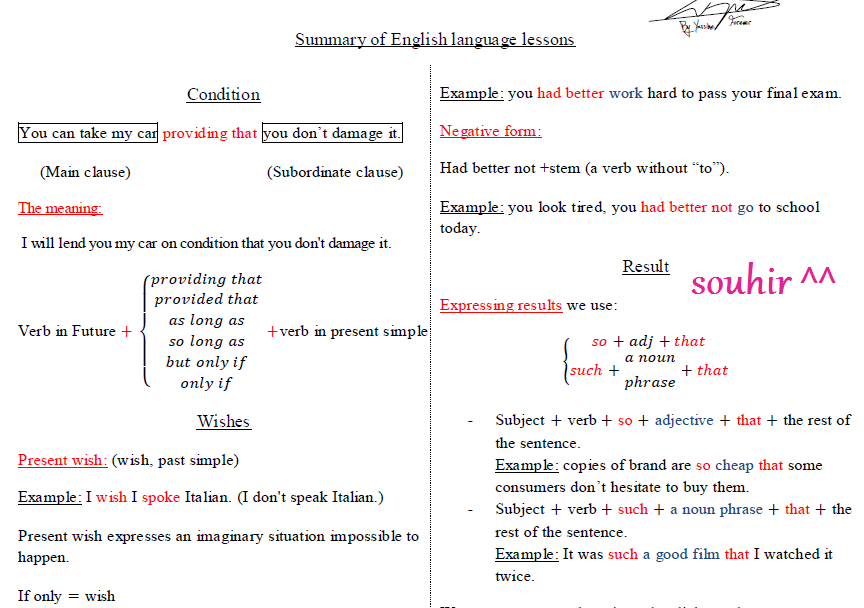This screenshot has height=608, width=864.
Task: Click the '(wish, past simple)' note
Action: 175,460
